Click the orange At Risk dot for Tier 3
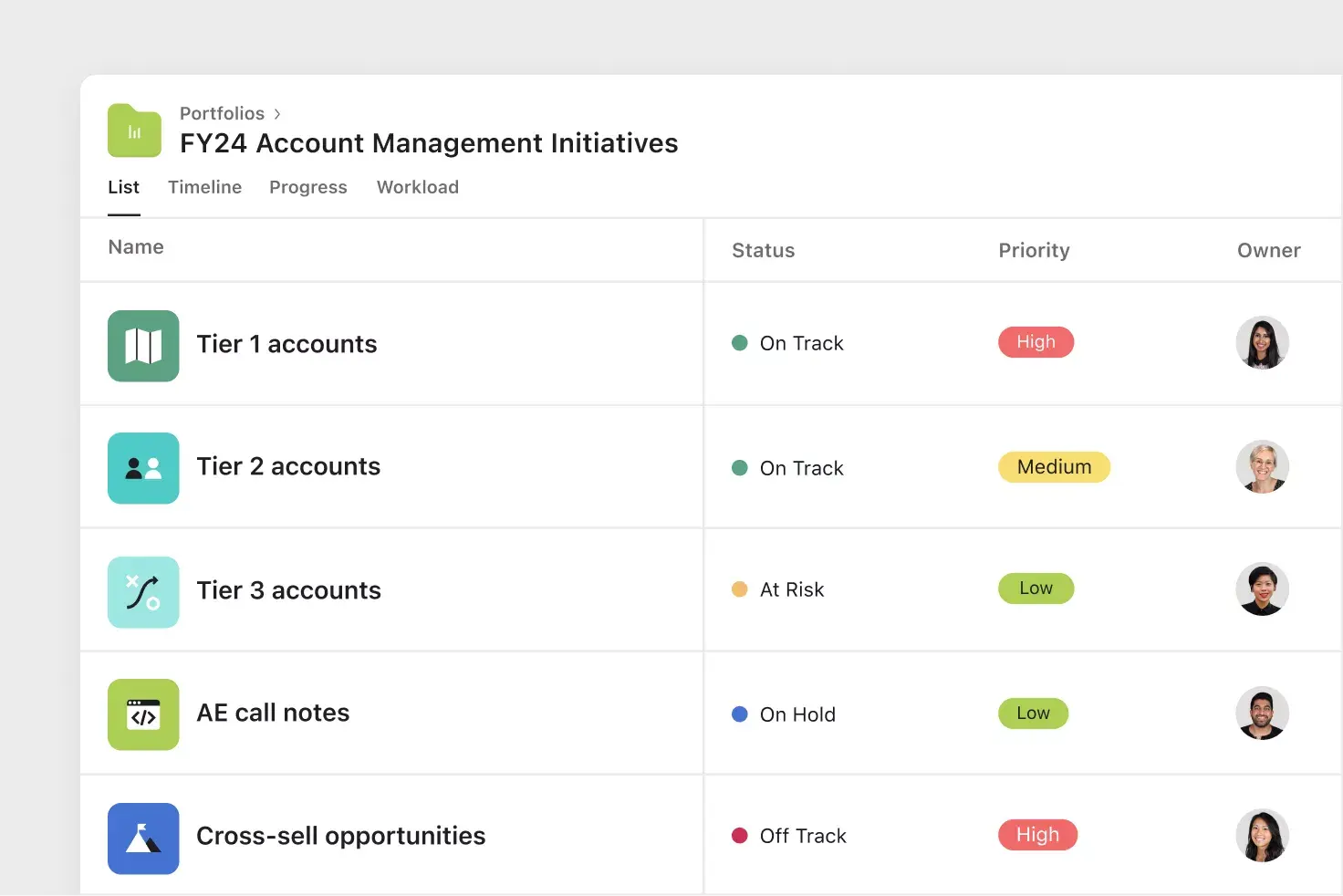 [x=739, y=589]
